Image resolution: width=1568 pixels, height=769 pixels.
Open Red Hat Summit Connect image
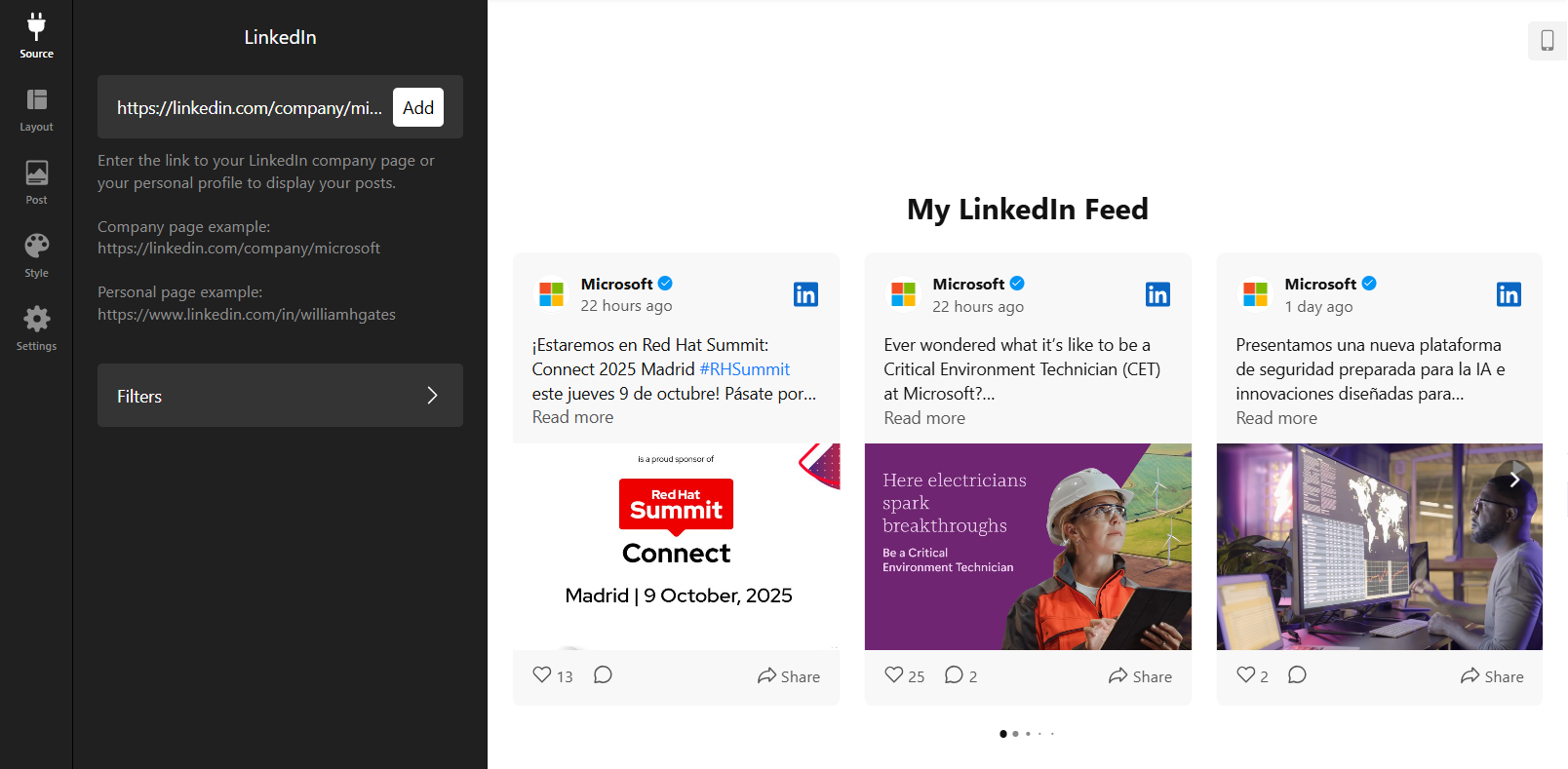(676, 547)
